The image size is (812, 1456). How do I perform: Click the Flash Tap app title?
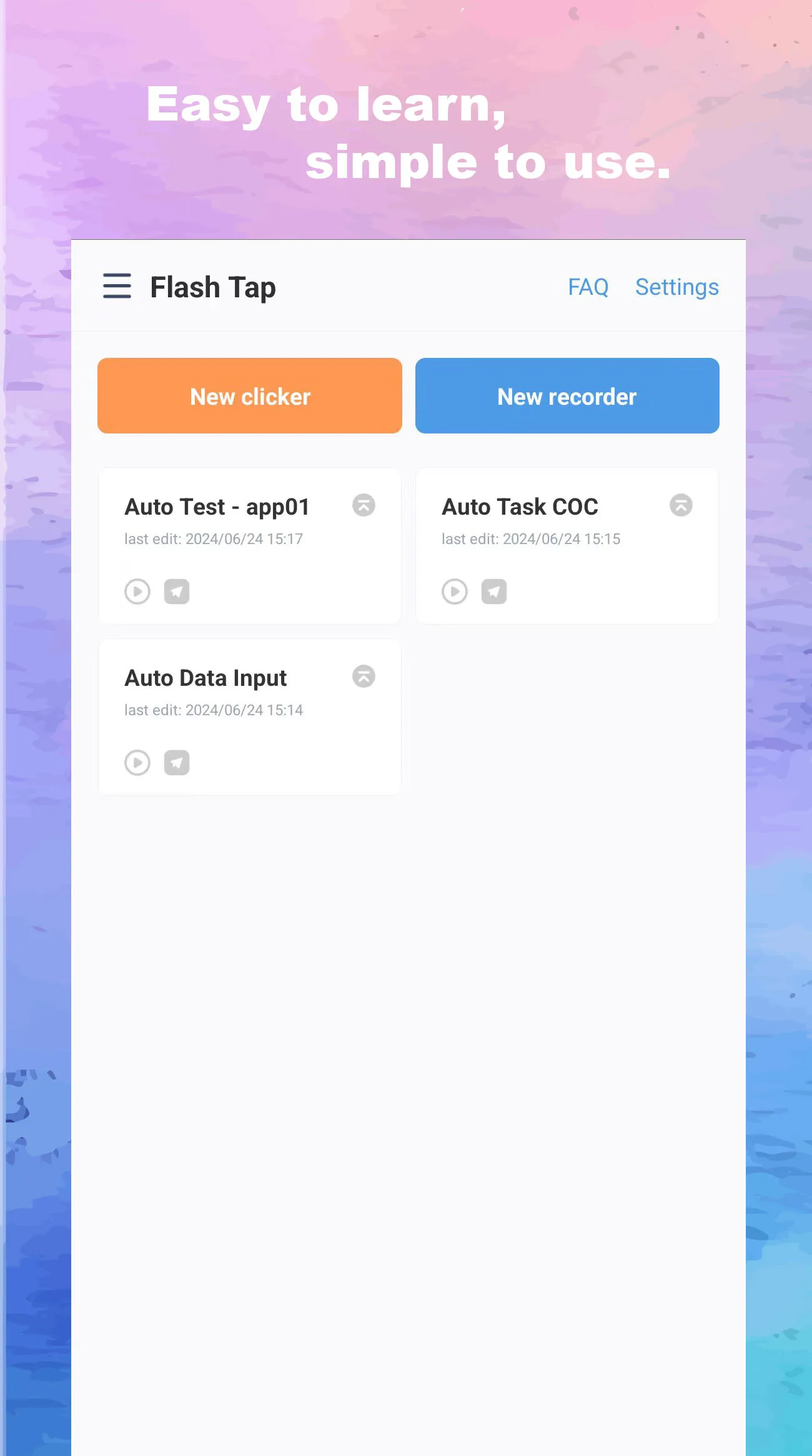pos(213,288)
